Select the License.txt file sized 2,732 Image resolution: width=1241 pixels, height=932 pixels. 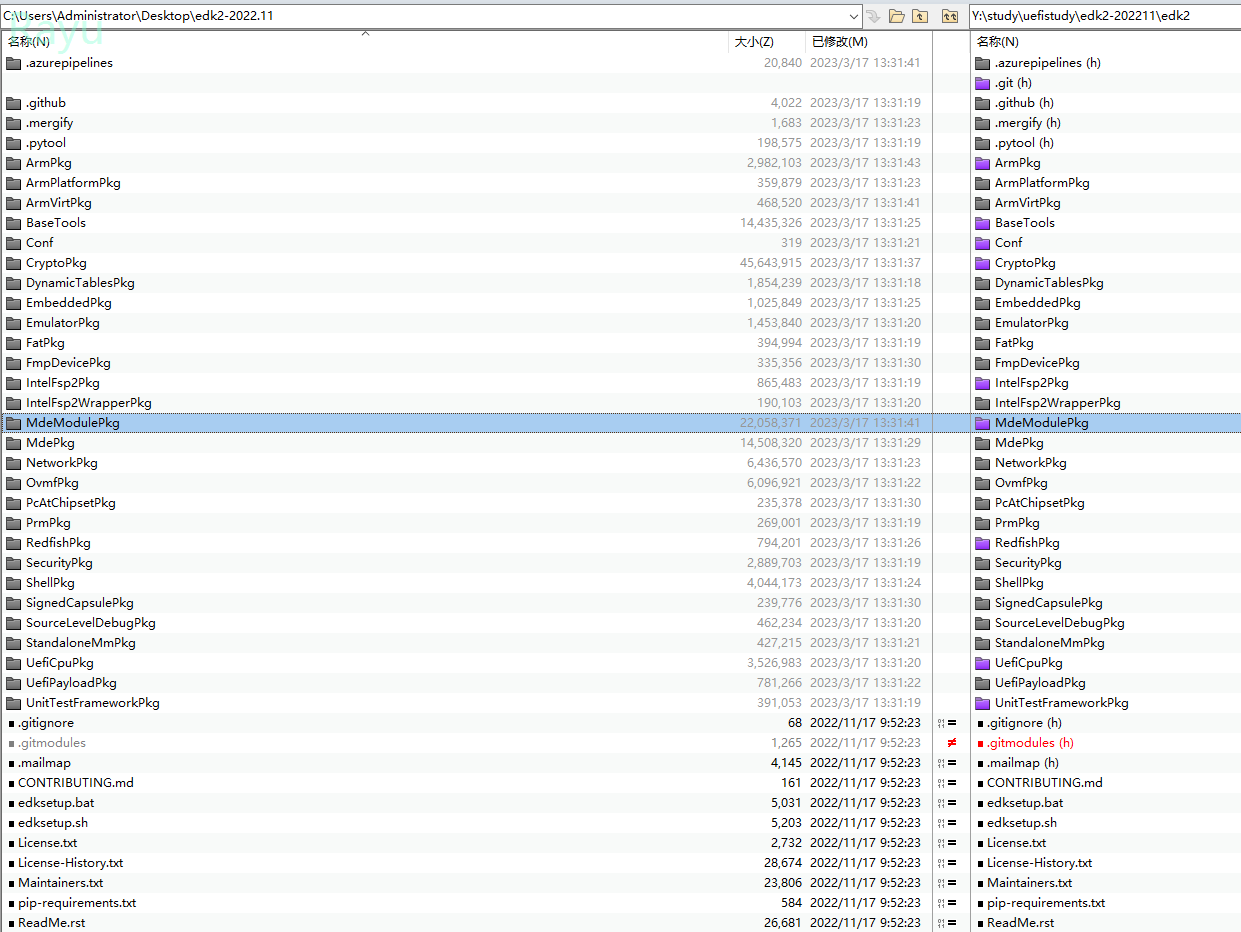tap(48, 843)
